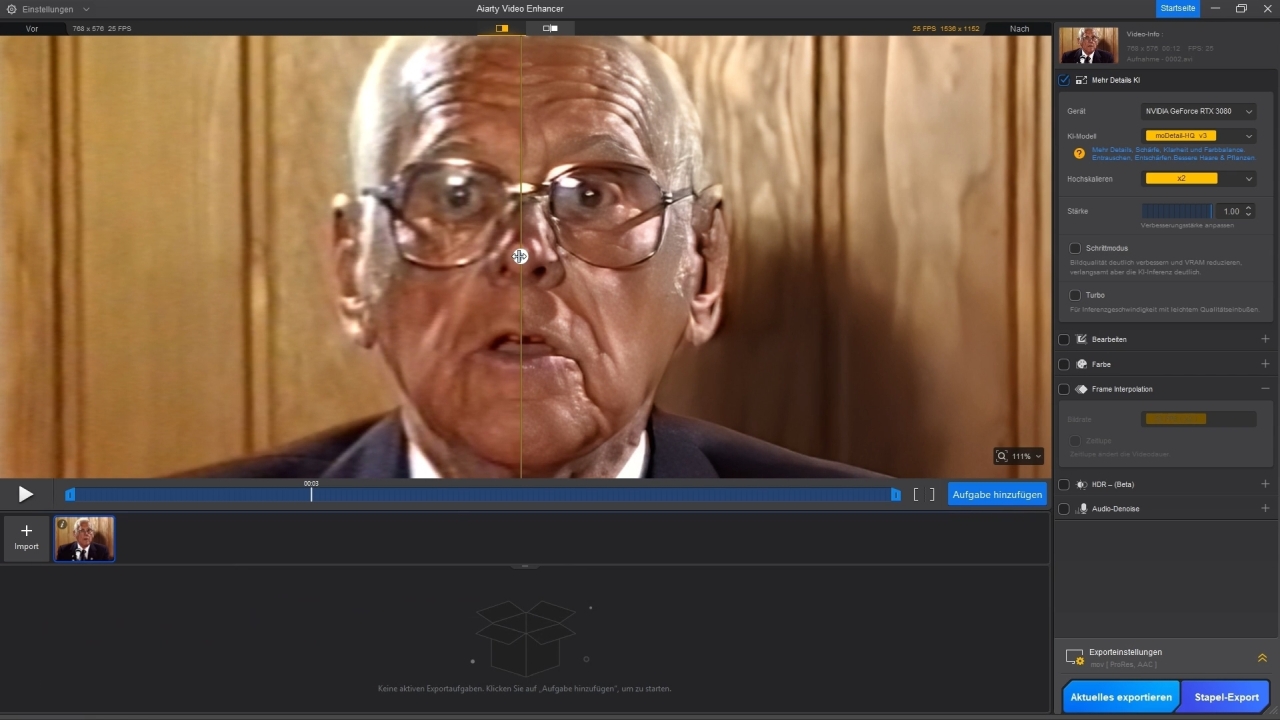Enable the Audio-Denoise checkbox
Viewport: 1280px width, 720px height.
click(x=1064, y=509)
